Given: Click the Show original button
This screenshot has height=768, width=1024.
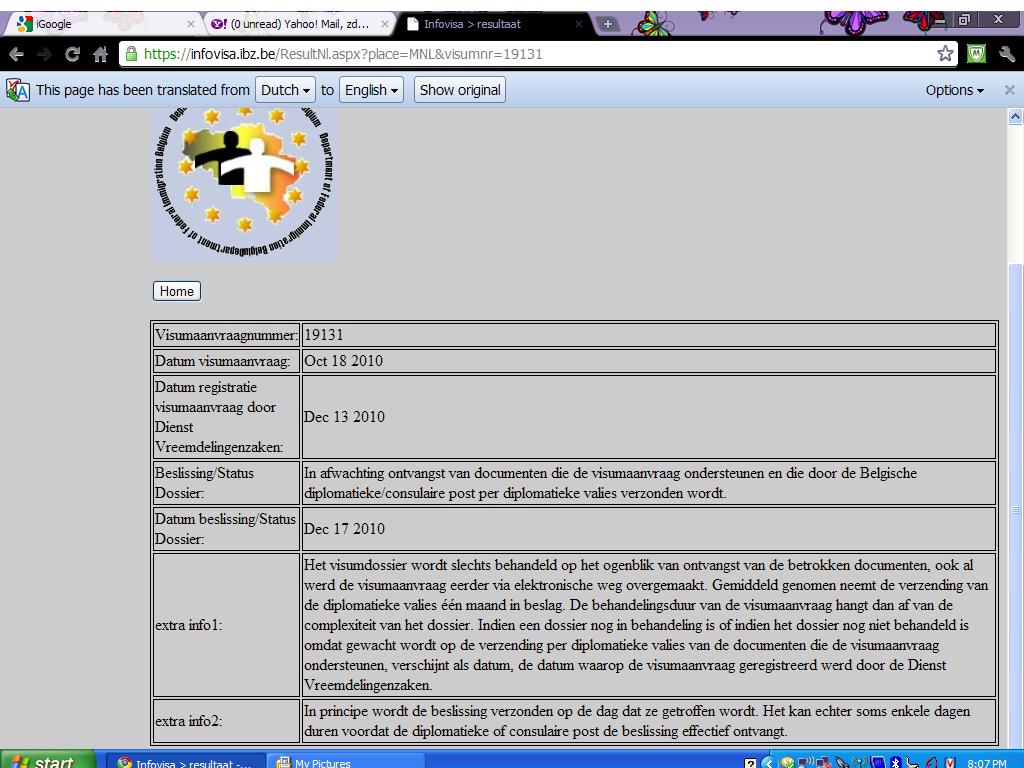Looking at the screenshot, I should point(458,90).
